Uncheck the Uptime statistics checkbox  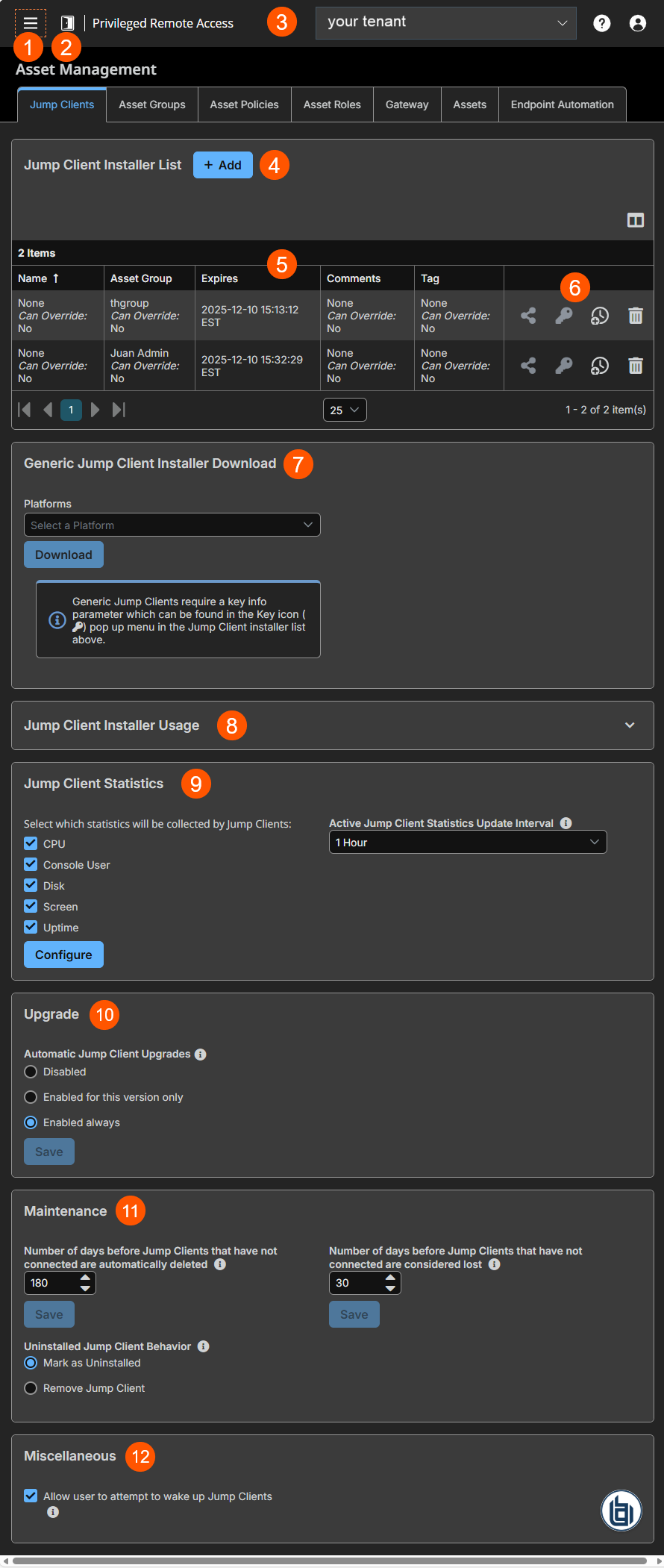pos(31,927)
